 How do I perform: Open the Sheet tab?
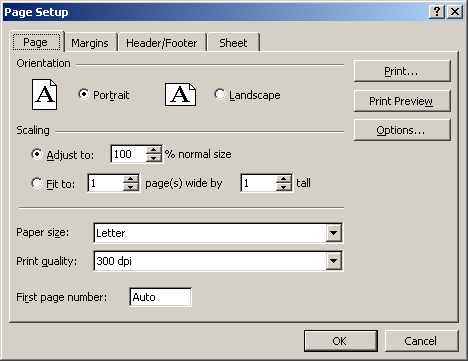pyautogui.click(x=233, y=43)
